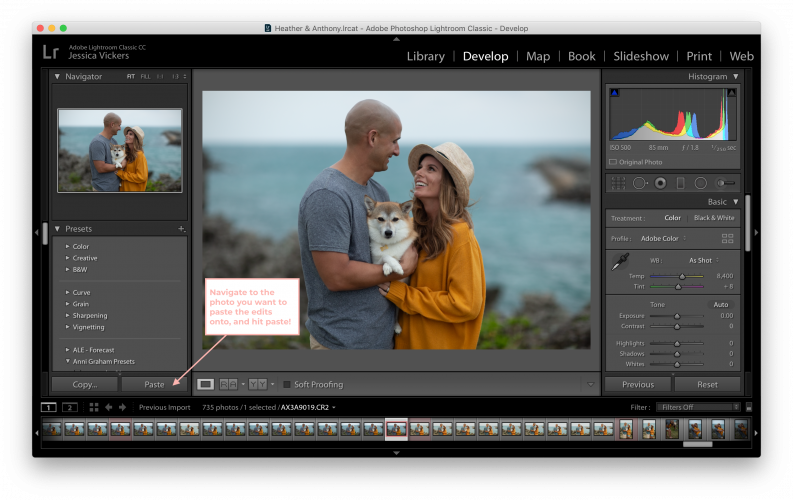Expand the Color preset folder

[67, 247]
